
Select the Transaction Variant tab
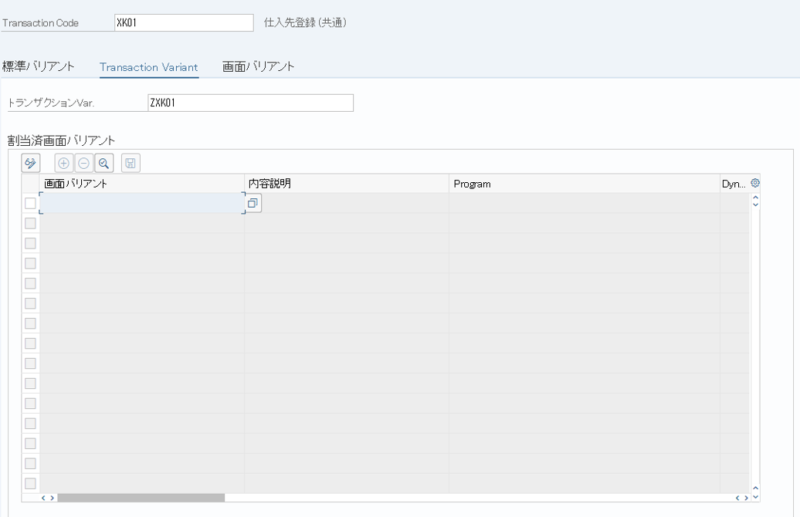coord(149,67)
